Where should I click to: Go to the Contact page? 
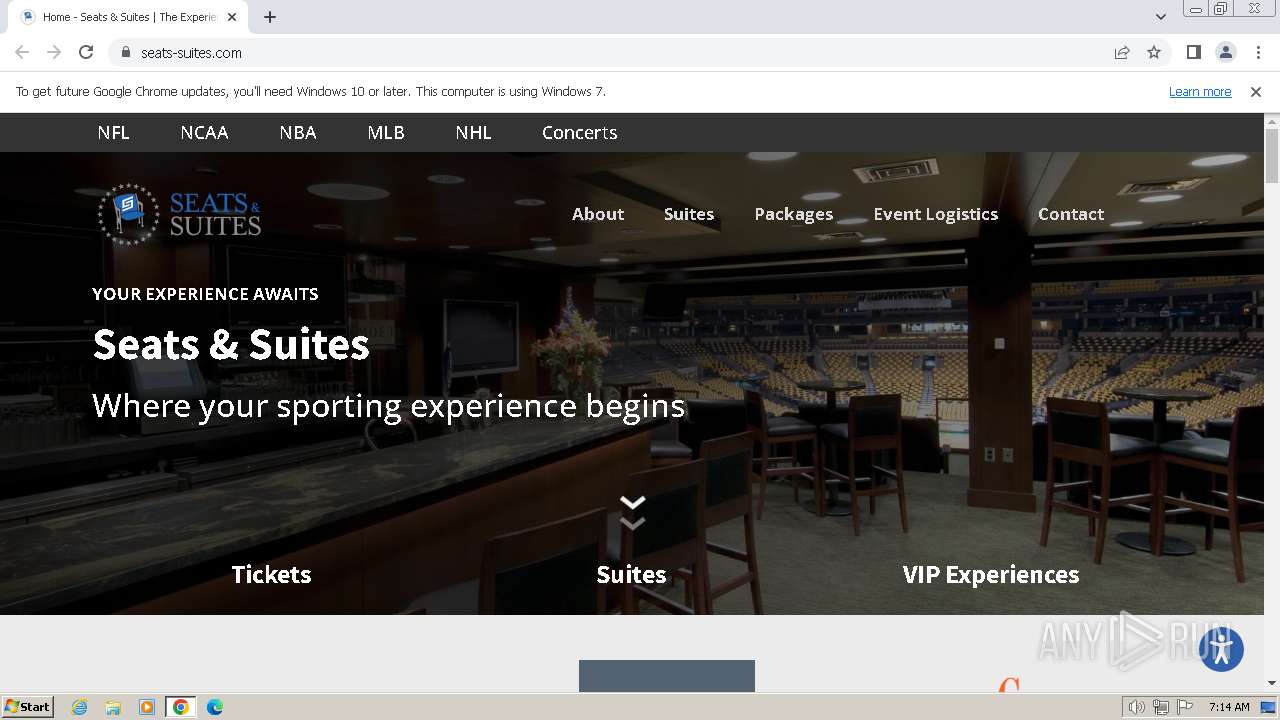tap(1071, 214)
